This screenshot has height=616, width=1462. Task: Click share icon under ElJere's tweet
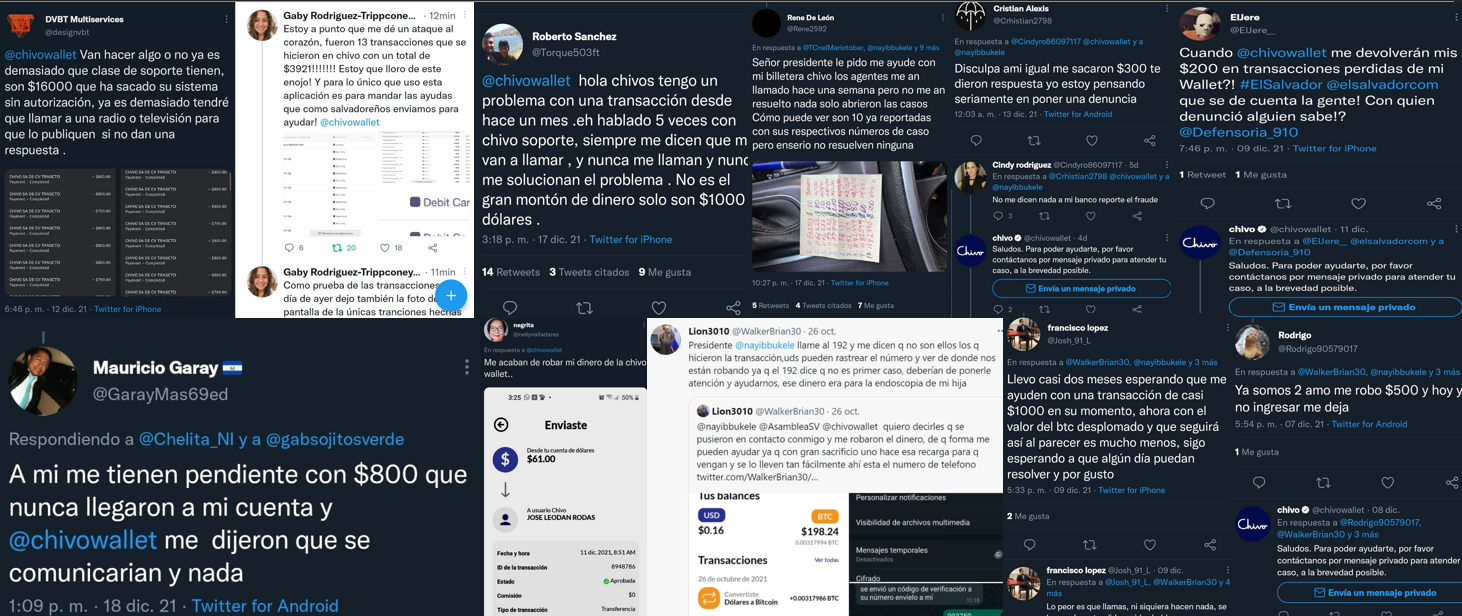click(1434, 204)
